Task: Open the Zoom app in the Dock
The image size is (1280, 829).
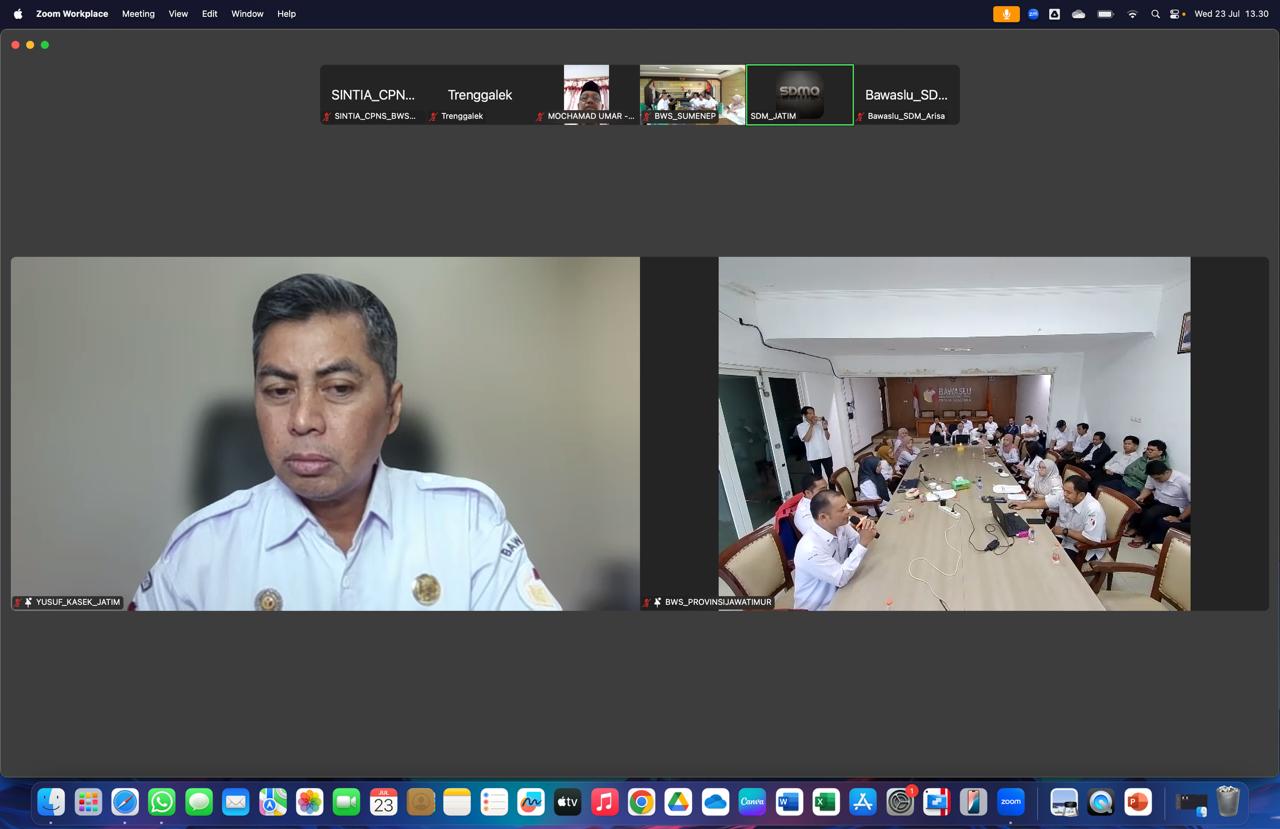Action: [x=1011, y=802]
